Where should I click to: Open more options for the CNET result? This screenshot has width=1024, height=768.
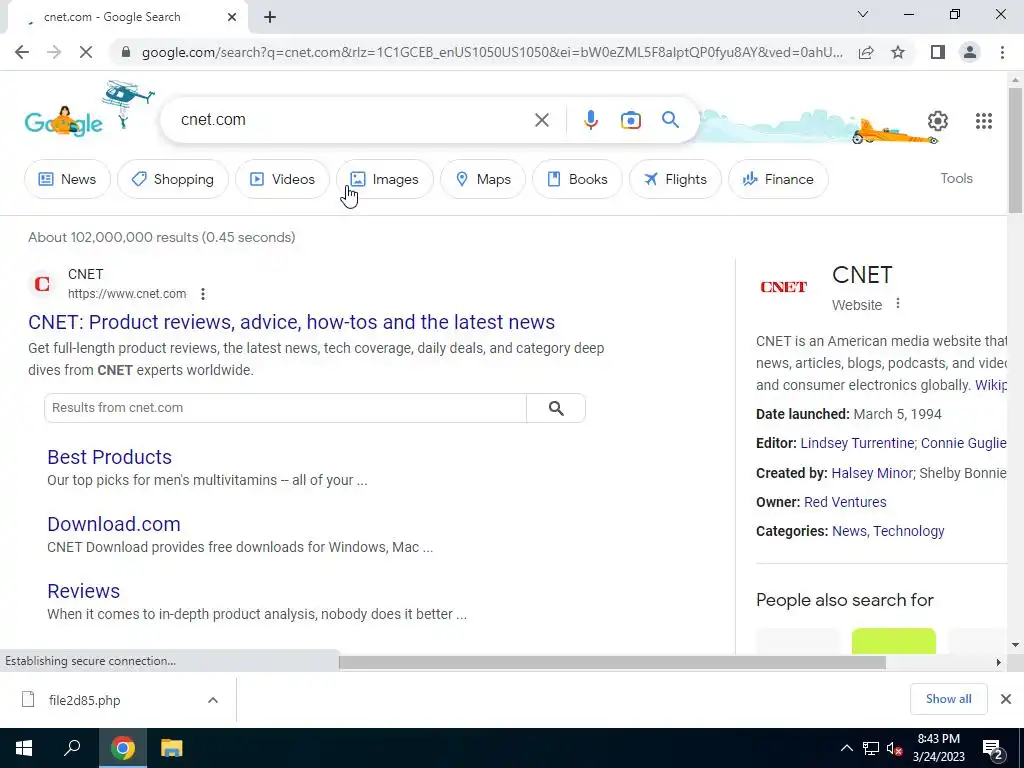pyautogui.click(x=203, y=294)
